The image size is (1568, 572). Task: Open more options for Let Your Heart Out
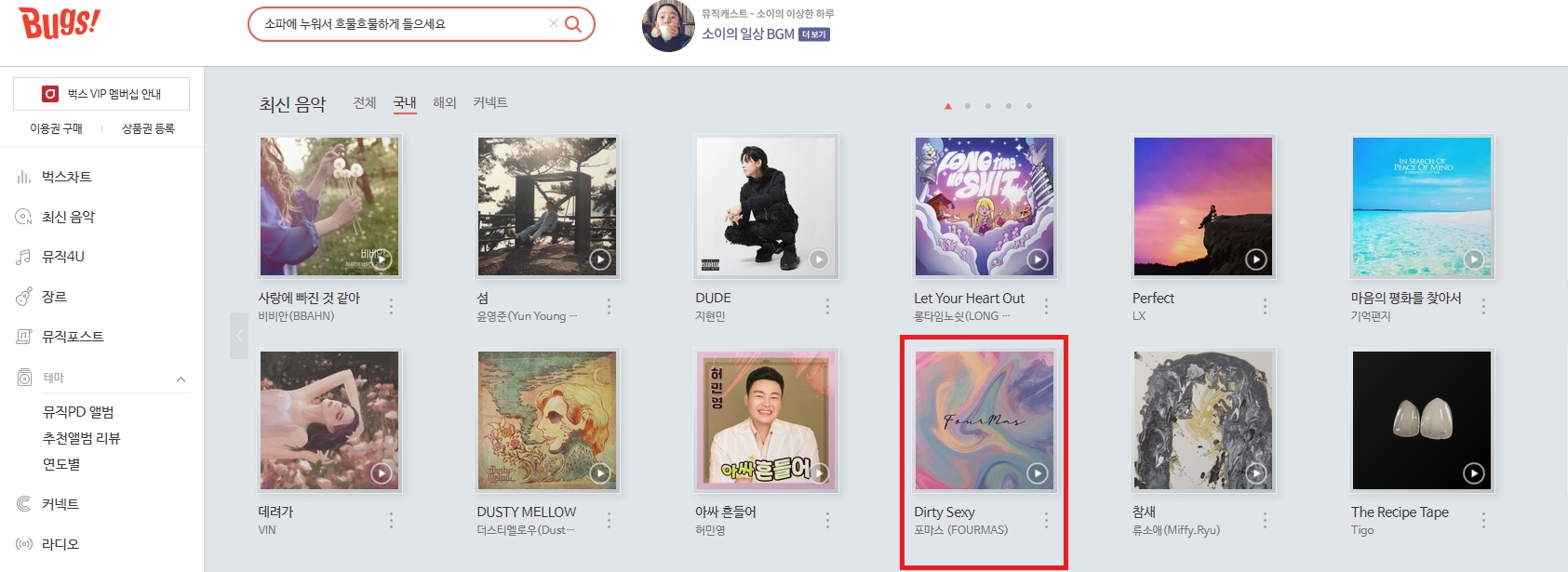(x=1046, y=306)
